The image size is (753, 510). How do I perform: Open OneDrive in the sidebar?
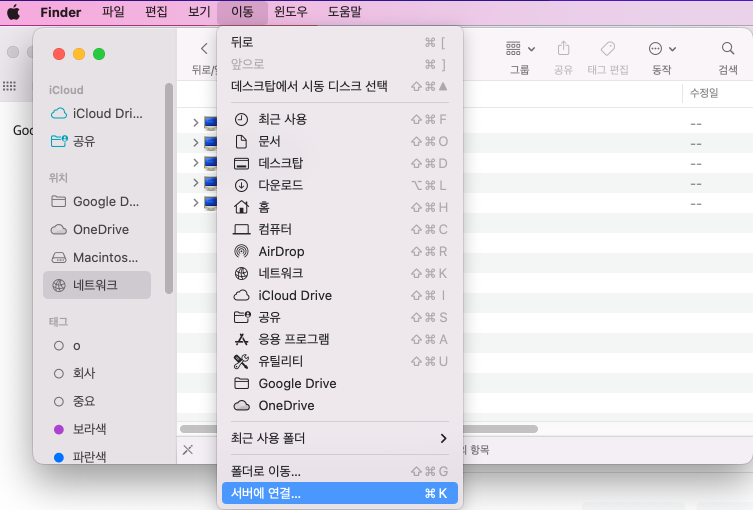tap(97, 230)
